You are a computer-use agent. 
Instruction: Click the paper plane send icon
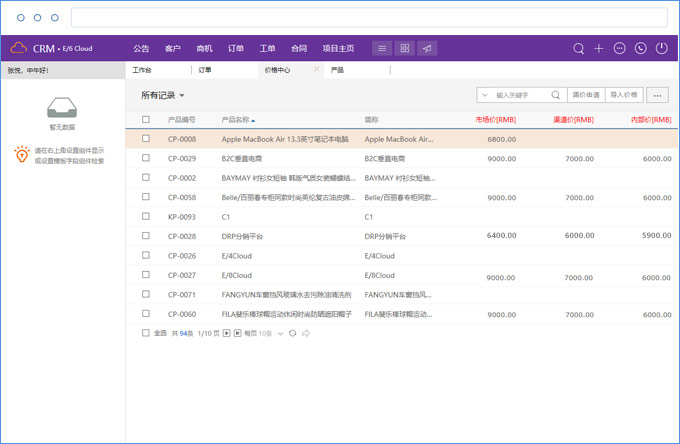point(426,48)
